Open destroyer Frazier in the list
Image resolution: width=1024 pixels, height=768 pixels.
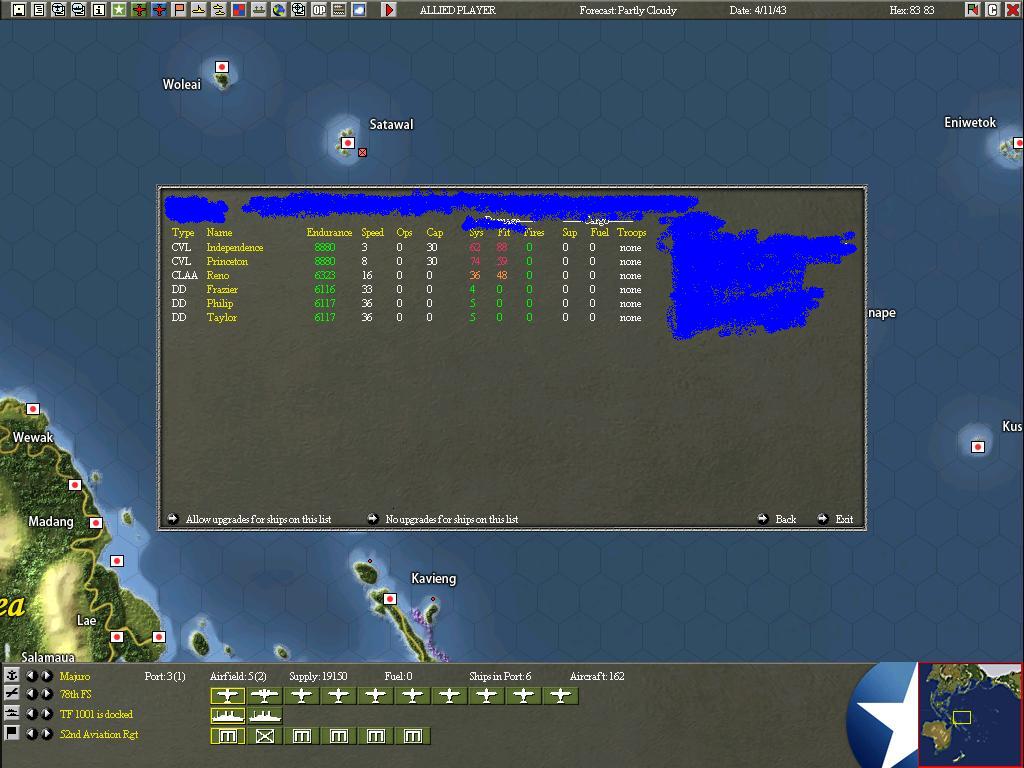(x=222, y=289)
